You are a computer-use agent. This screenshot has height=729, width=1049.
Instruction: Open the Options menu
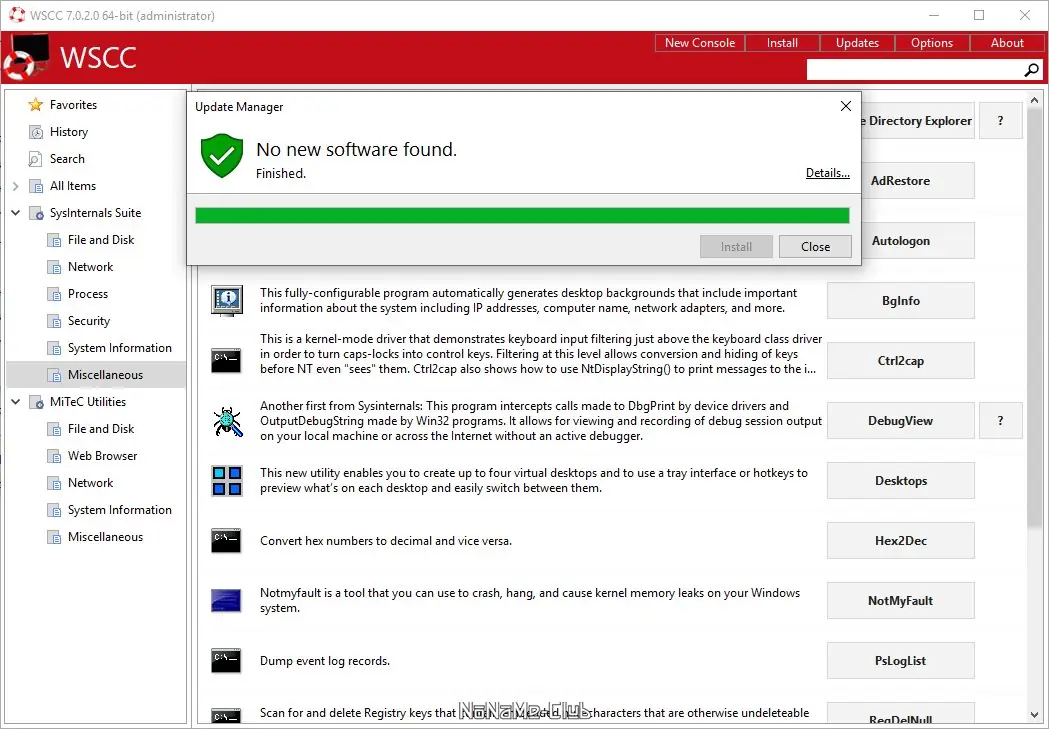click(x=931, y=42)
